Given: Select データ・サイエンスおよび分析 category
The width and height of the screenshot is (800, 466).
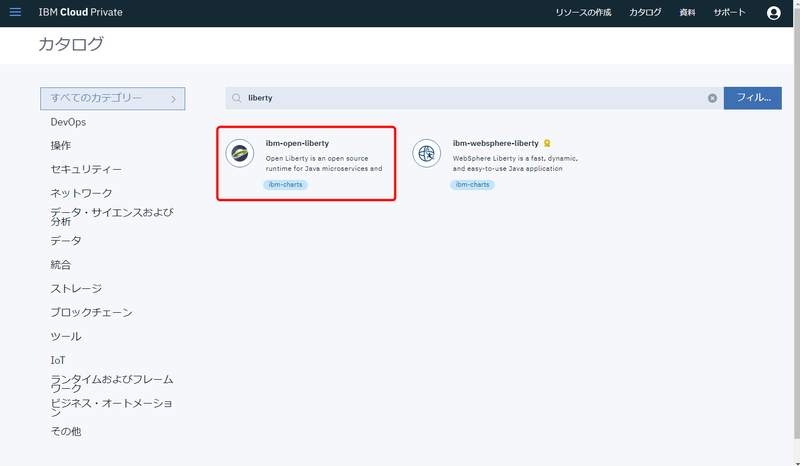Looking at the screenshot, I should click(112, 216).
